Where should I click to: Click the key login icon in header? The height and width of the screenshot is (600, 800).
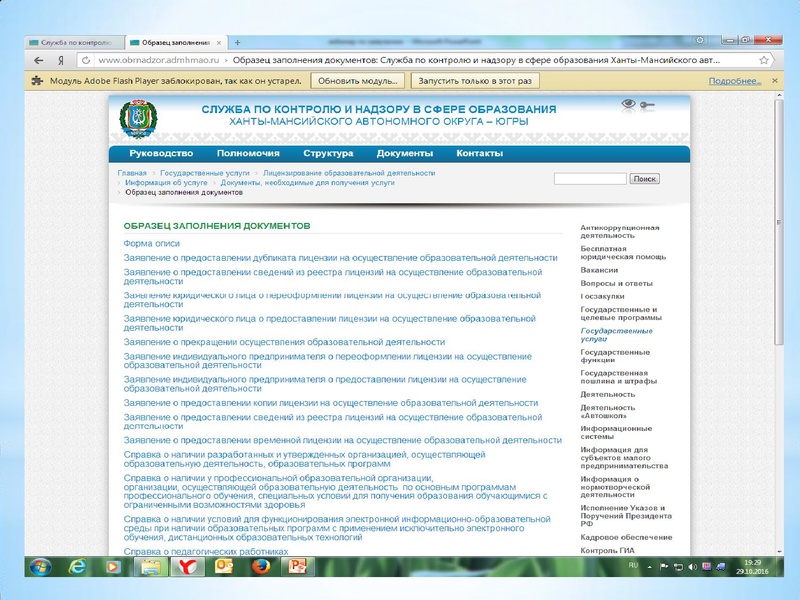(x=648, y=104)
